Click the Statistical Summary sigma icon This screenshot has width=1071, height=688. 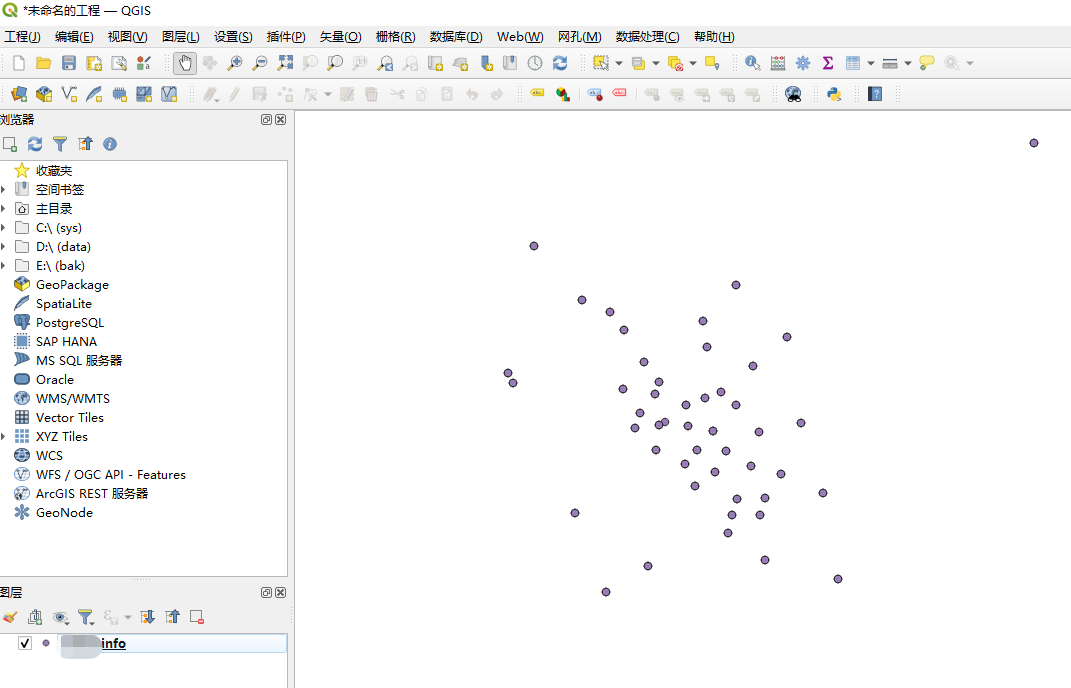point(828,63)
